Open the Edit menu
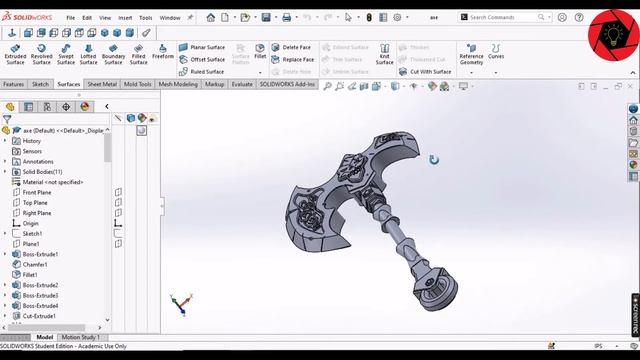This screenshot has width=640, height=360. [x=87, y=18]
